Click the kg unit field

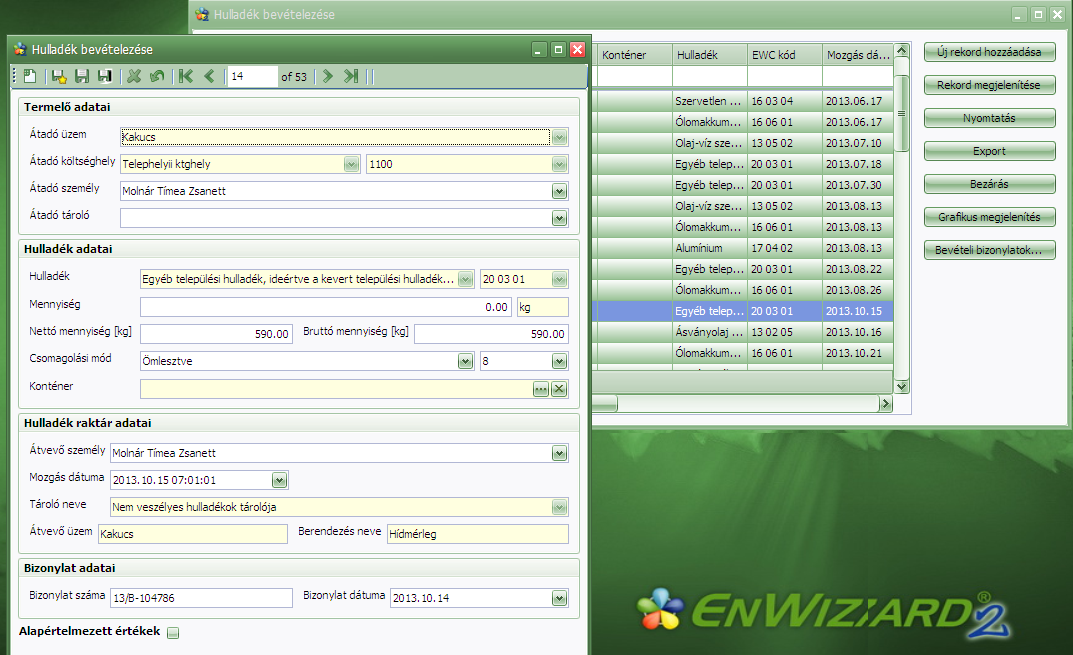[543, 307]
